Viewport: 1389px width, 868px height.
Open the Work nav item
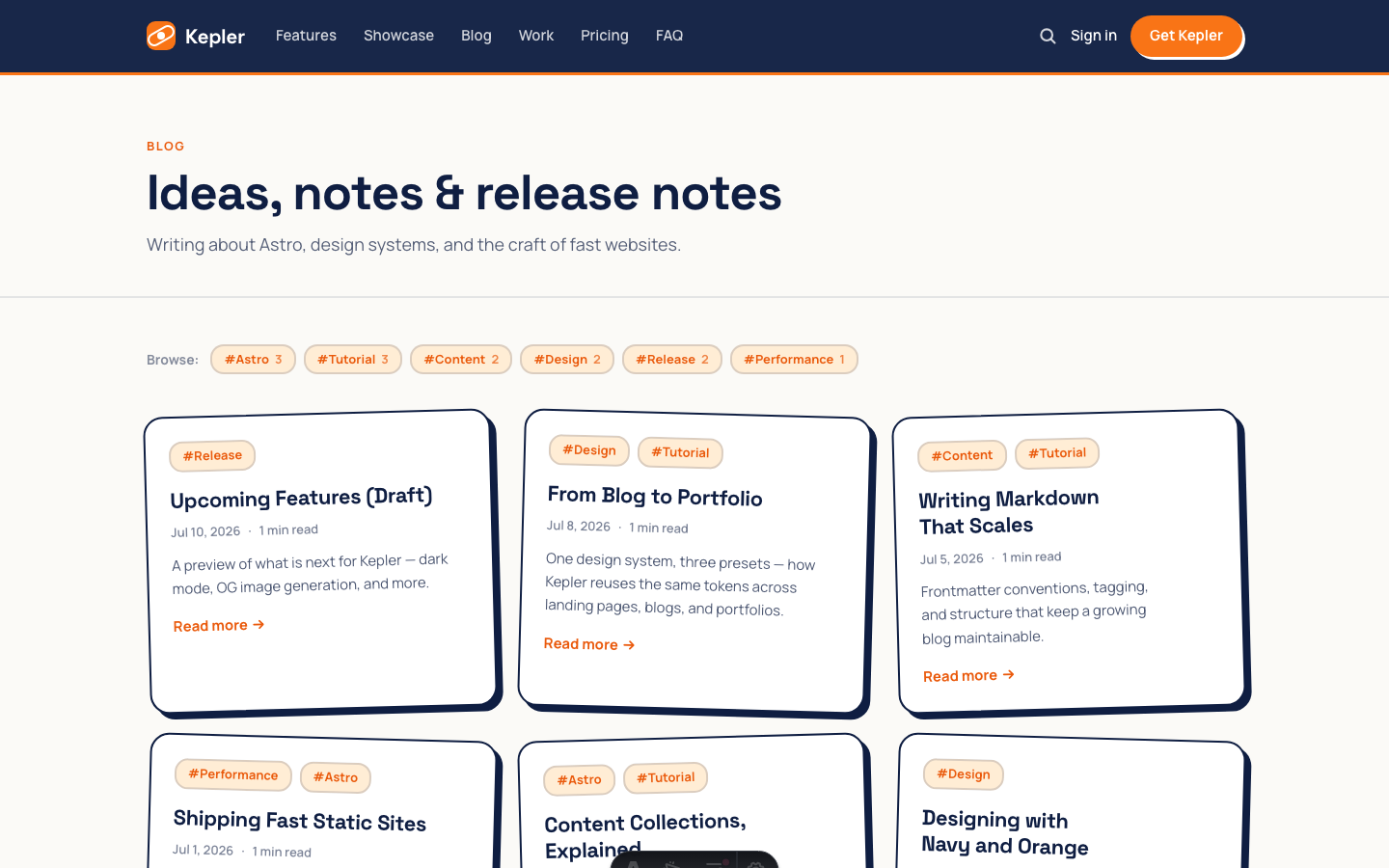(536, 36)
